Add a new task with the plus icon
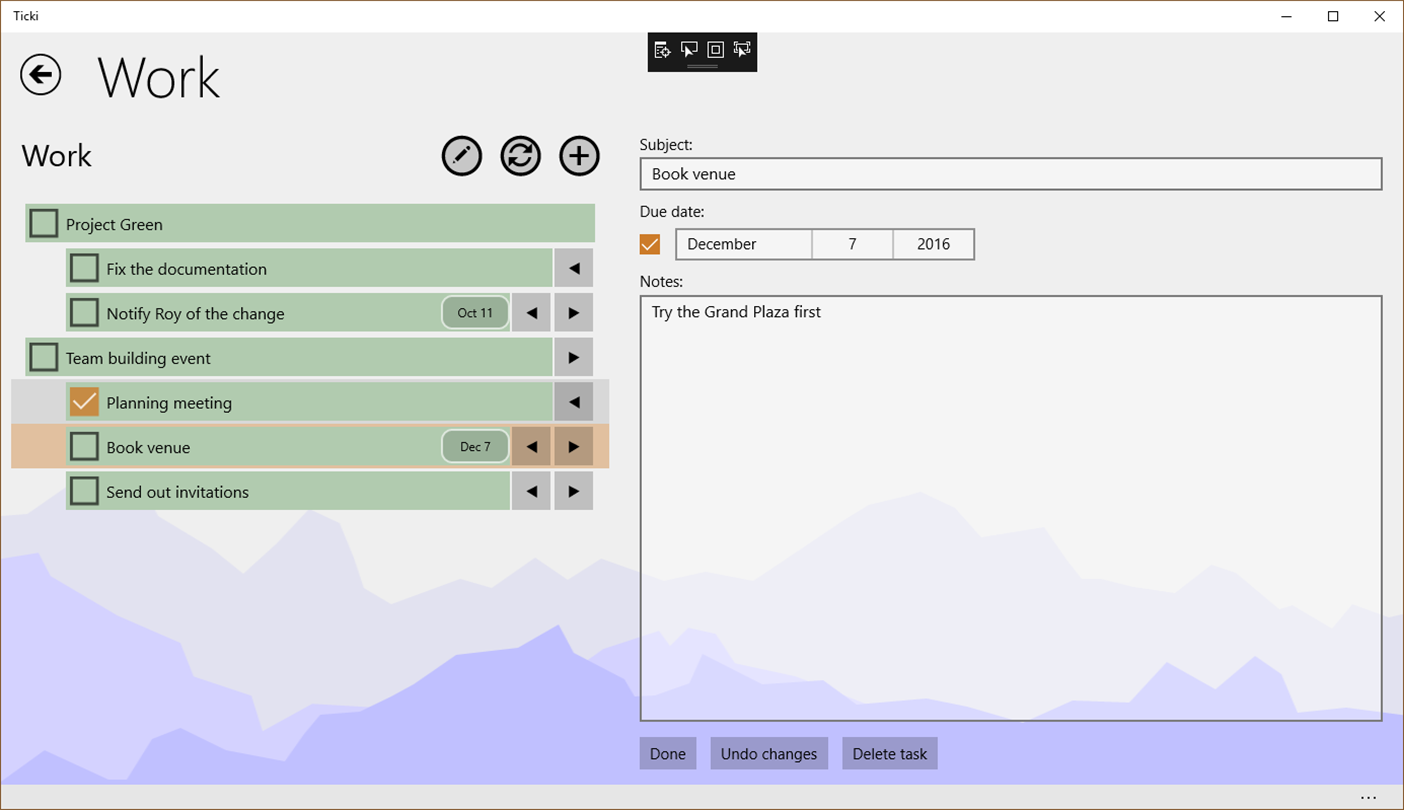Viewport: 1404px width, 810px height. [580, 156]
